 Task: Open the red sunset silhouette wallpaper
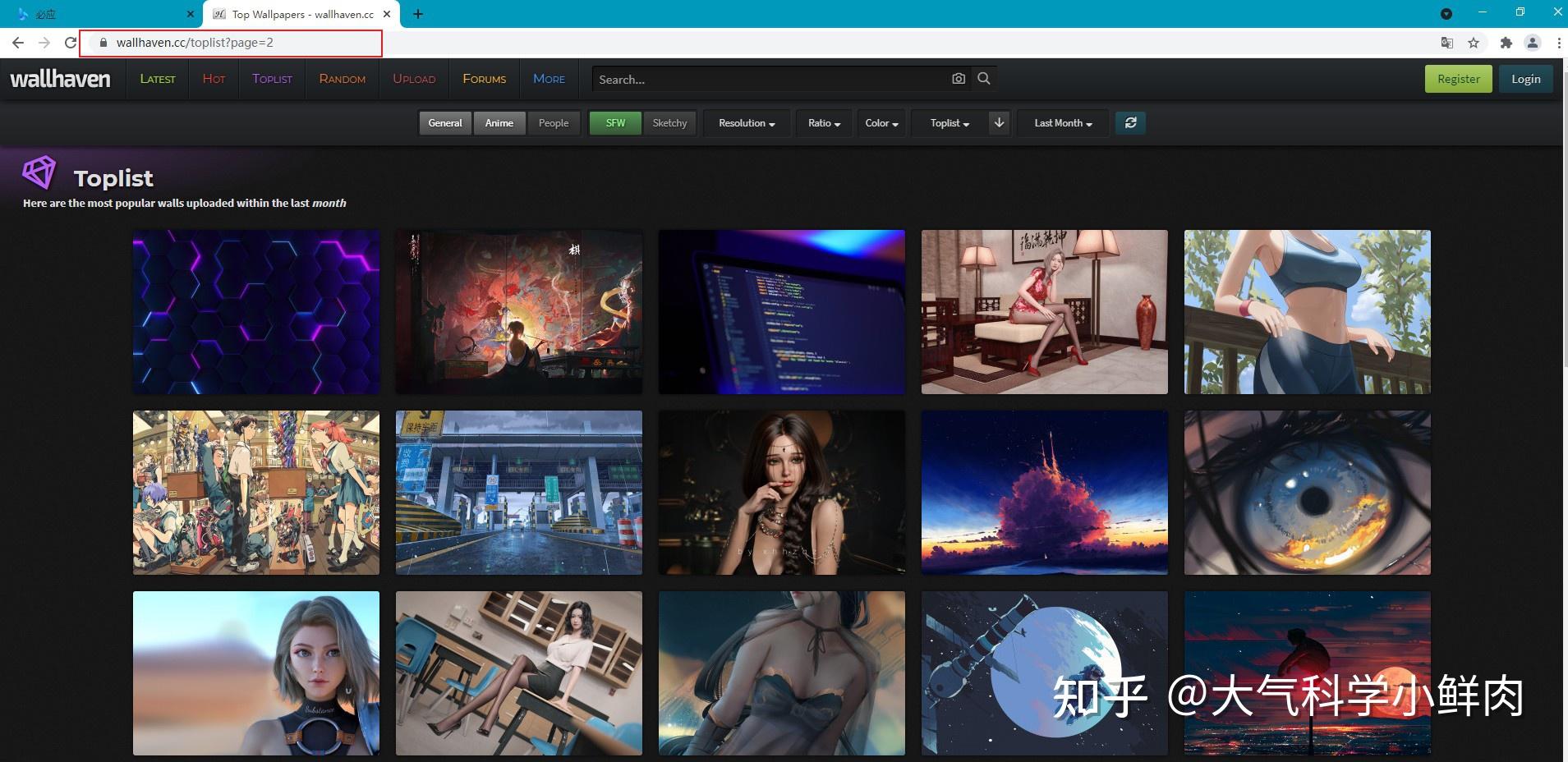click(x=1308, y=673)
